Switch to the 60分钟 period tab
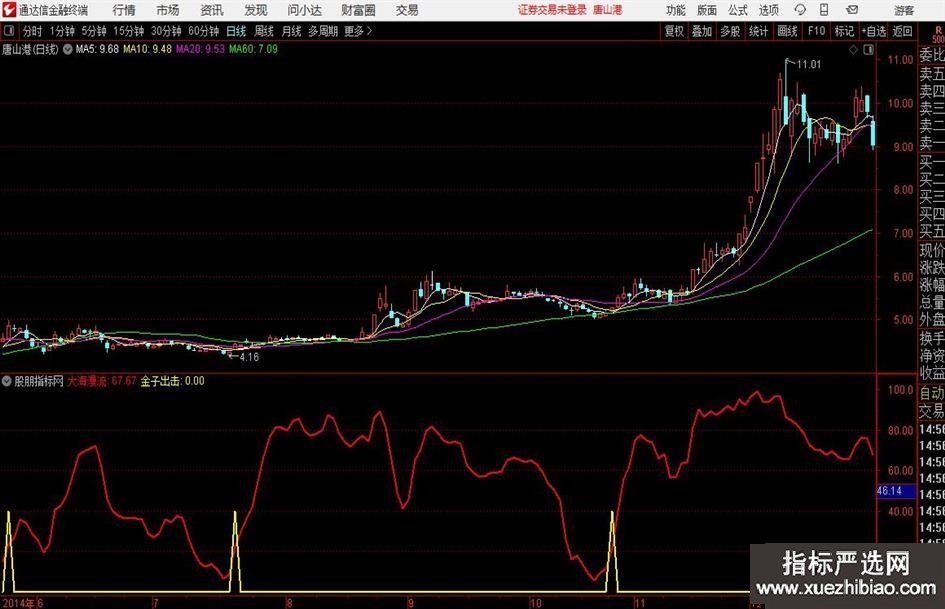 (203, 31)
